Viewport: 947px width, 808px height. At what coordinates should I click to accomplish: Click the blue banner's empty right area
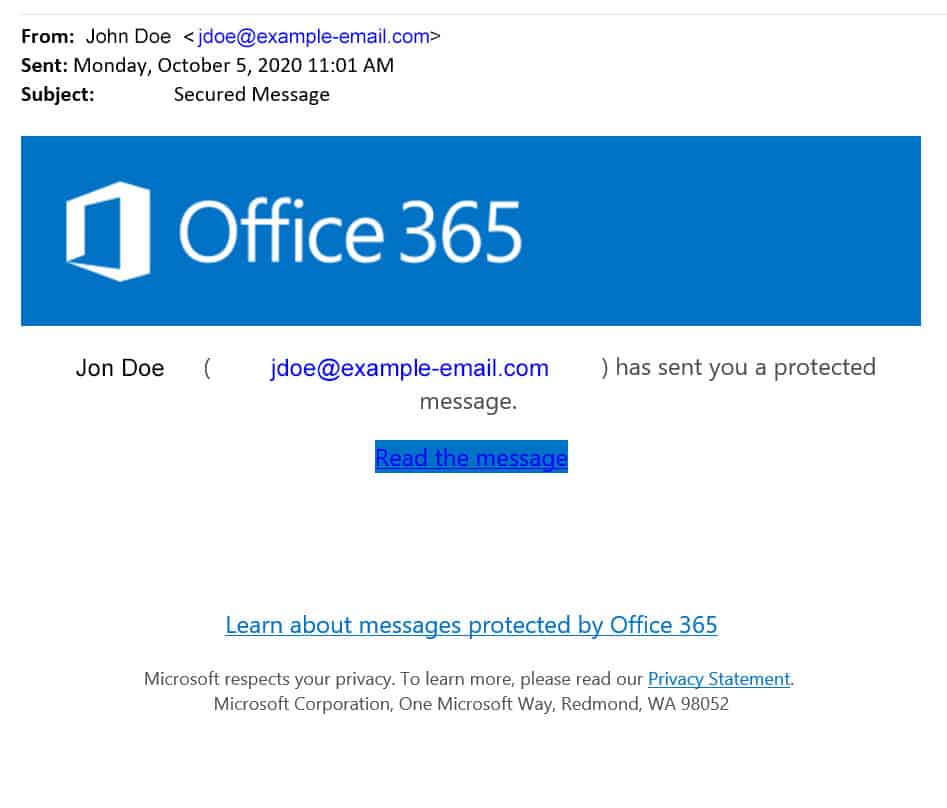(x=725, y=231)
